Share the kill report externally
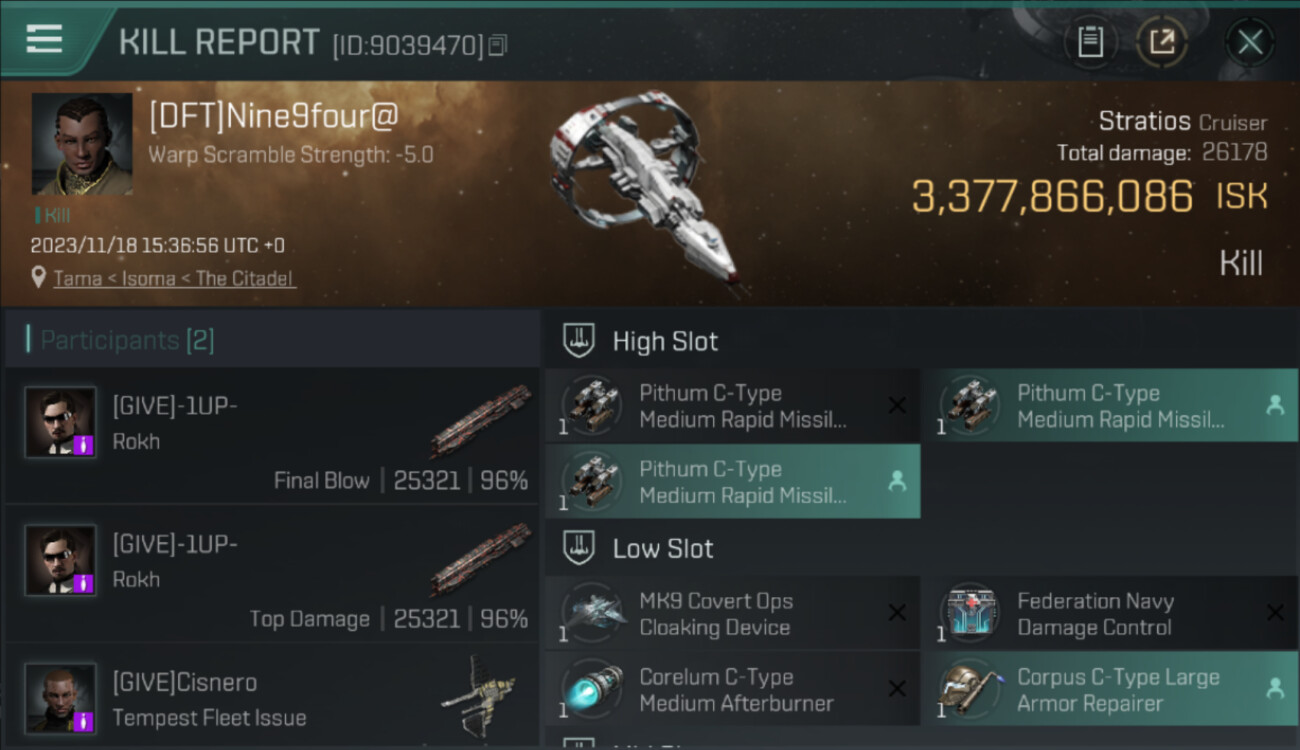The height and width of the screenshot is (750, 1300). tap(1162, 42)
